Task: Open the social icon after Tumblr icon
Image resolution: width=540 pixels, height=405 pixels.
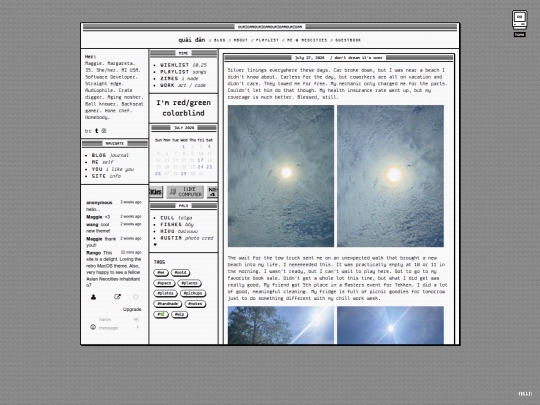Action: point(104,131)
